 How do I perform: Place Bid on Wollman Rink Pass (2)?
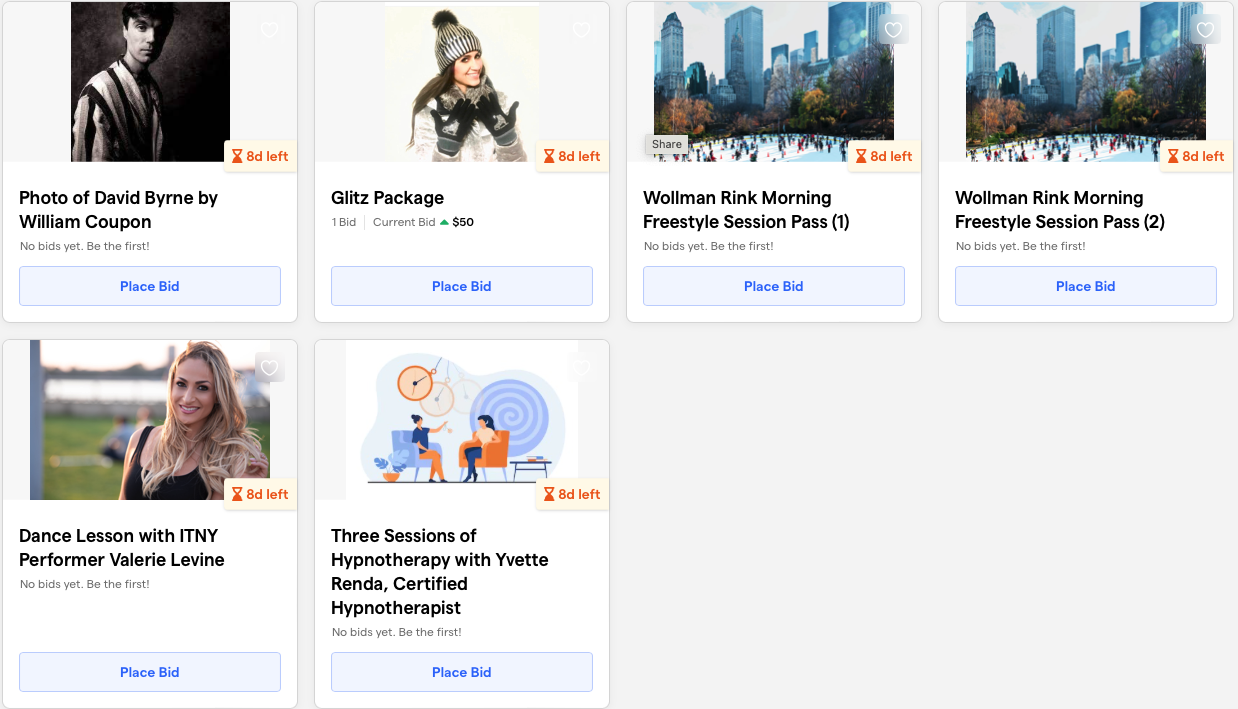(x=1086, y=286)
